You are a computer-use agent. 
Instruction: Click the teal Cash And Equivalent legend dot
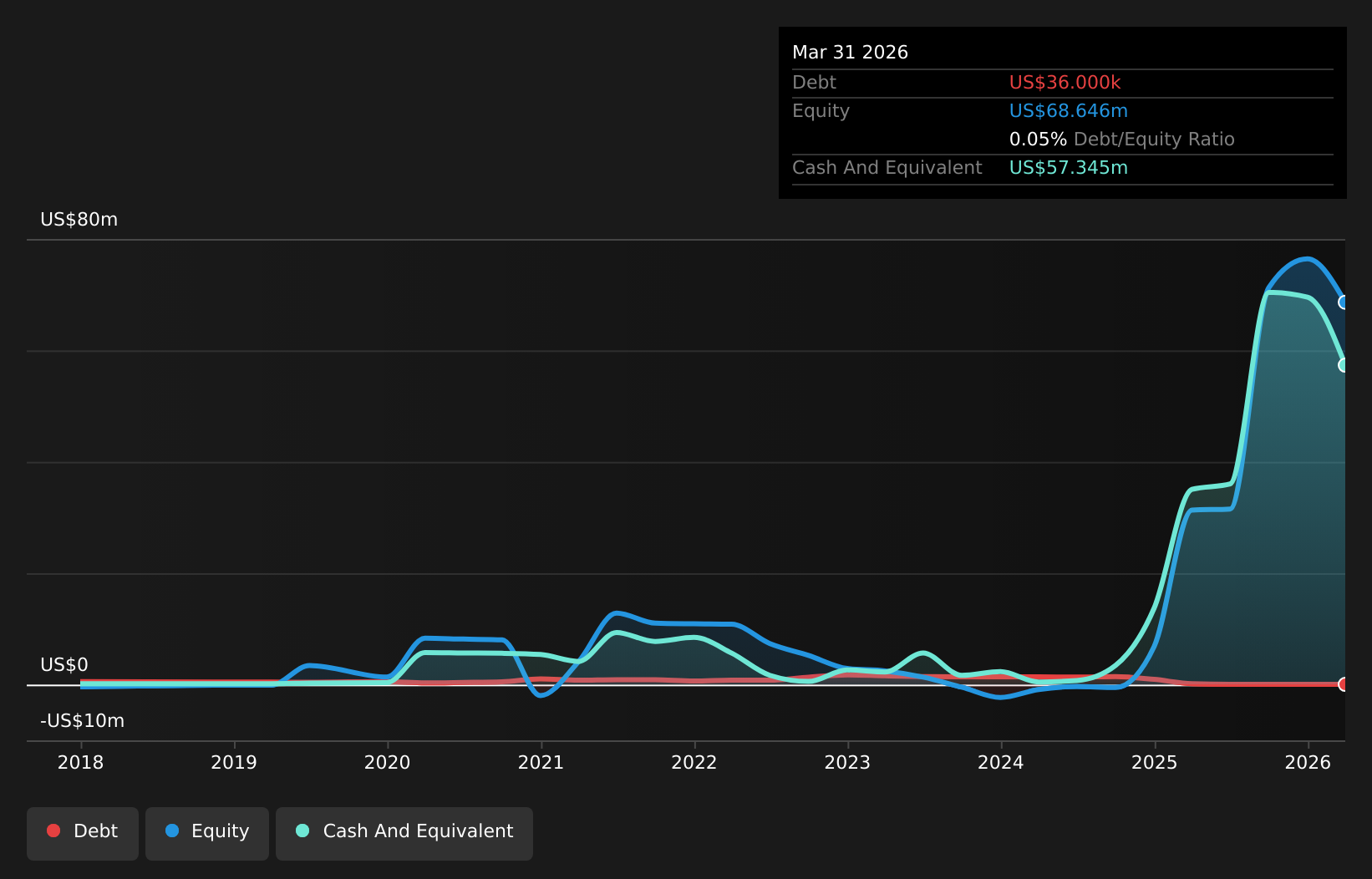coord(302,831)
